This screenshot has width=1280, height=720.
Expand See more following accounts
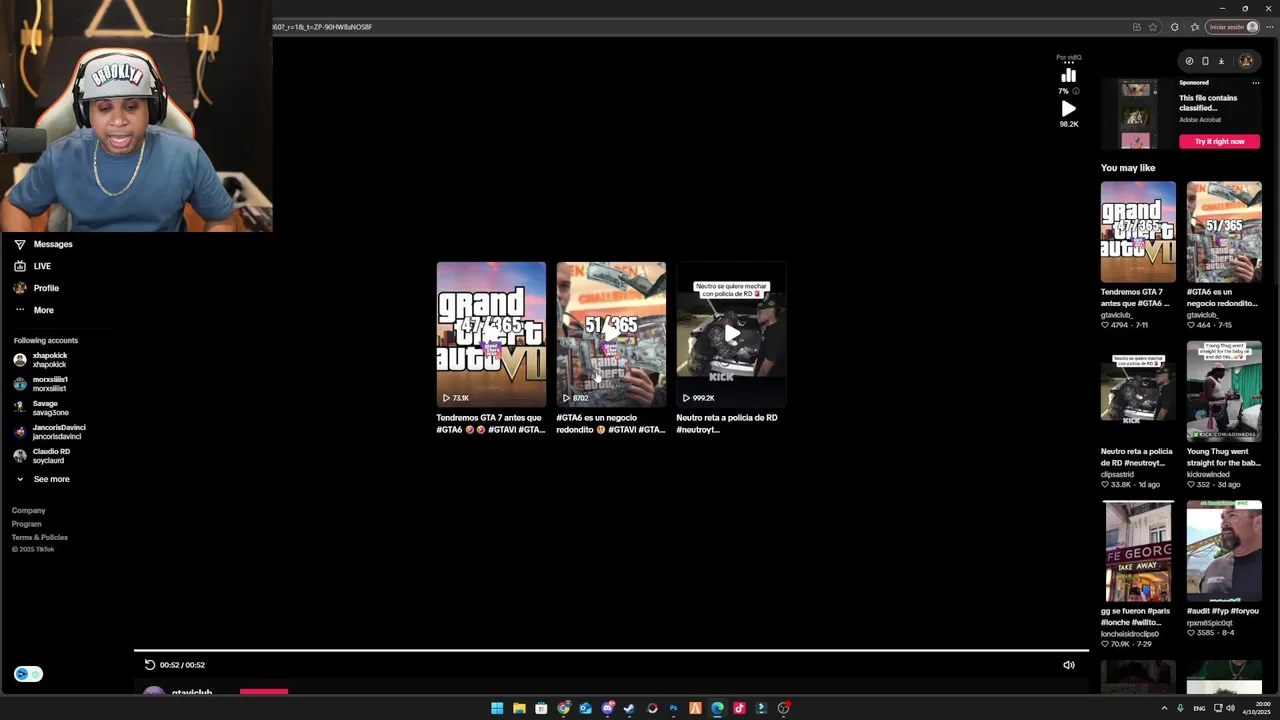42,479
